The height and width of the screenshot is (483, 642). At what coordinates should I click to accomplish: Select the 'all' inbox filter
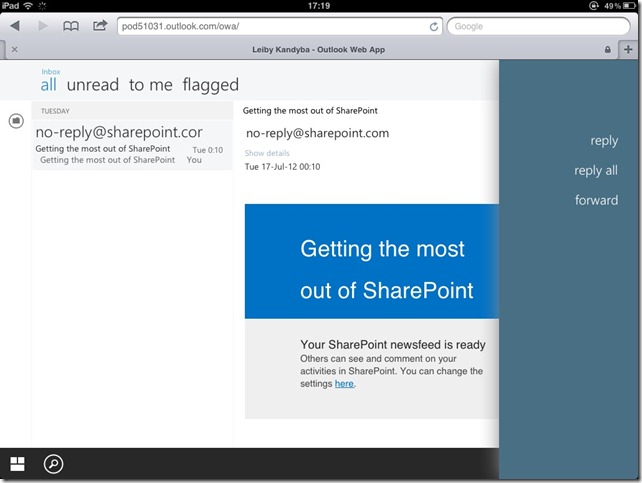tap(48, 85)
